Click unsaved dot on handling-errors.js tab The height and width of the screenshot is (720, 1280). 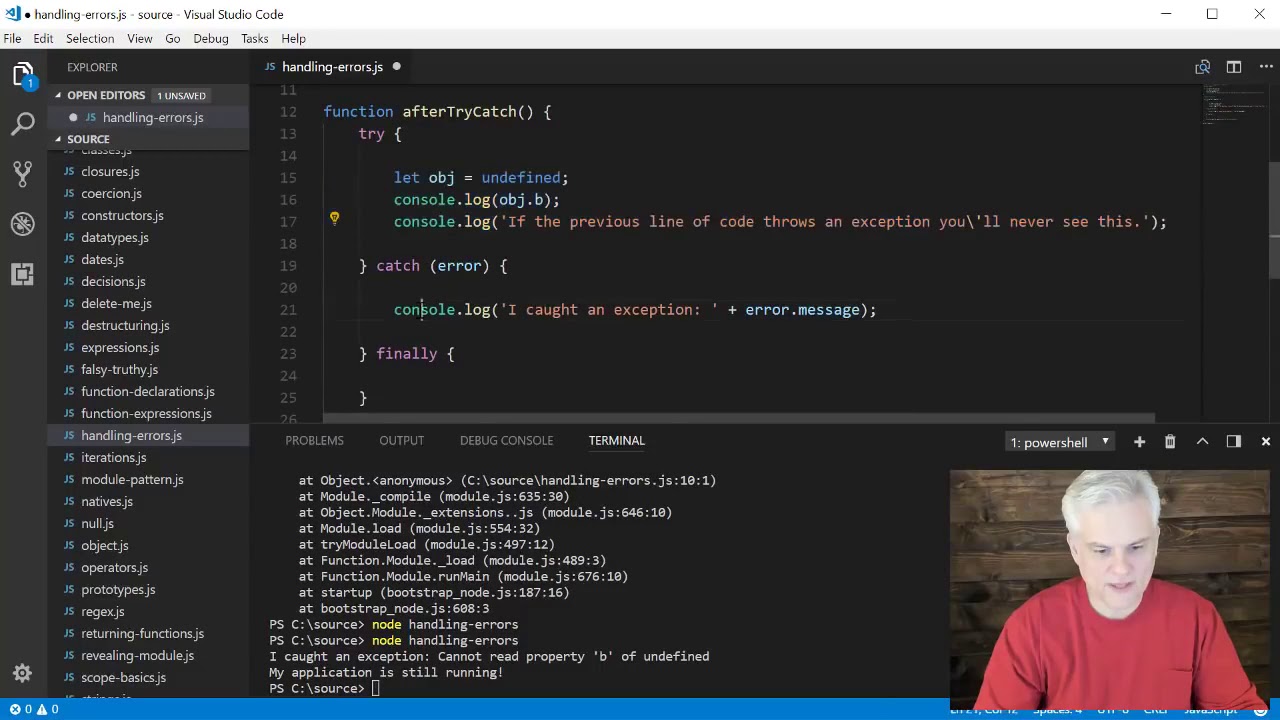396,67
